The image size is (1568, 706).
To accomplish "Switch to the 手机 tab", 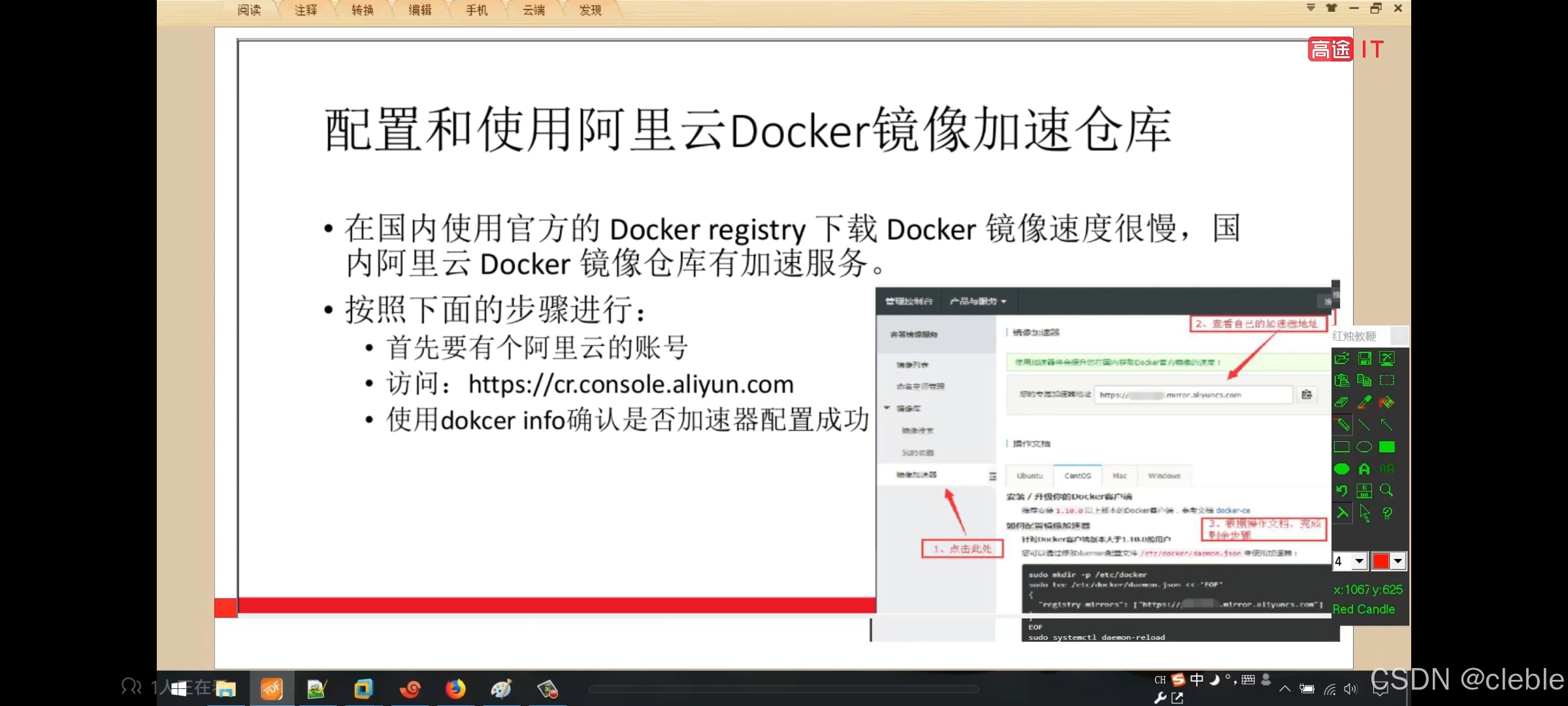I will click(x=477, y=10).
